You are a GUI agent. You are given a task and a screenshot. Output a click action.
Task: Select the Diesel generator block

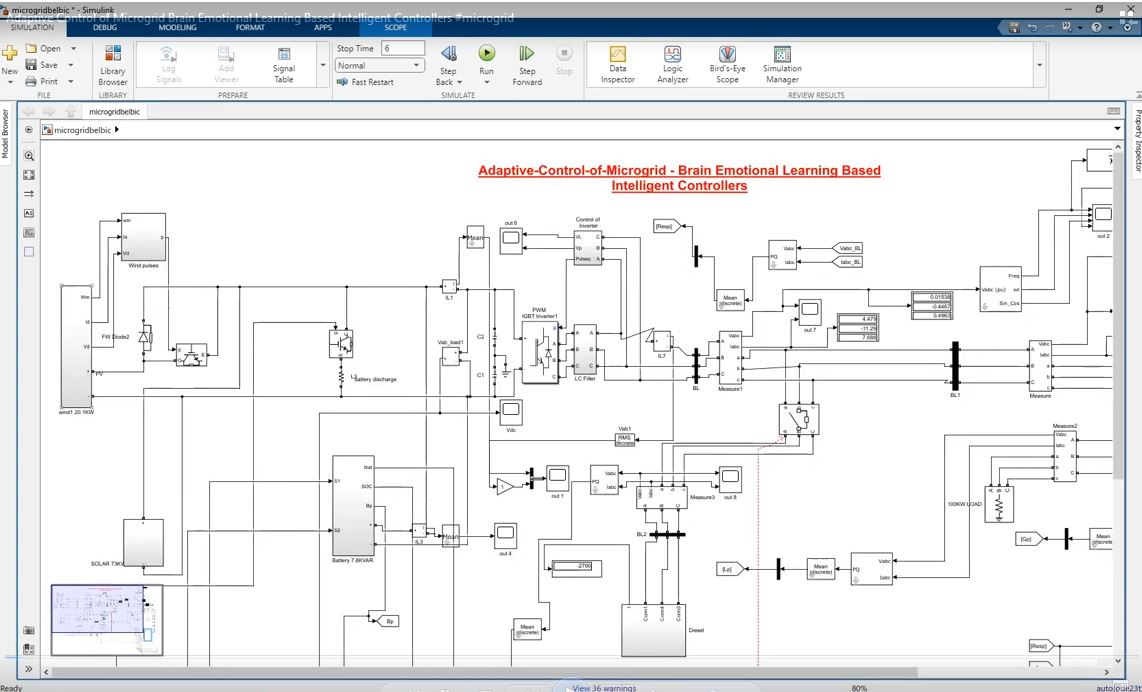(653, 630)
